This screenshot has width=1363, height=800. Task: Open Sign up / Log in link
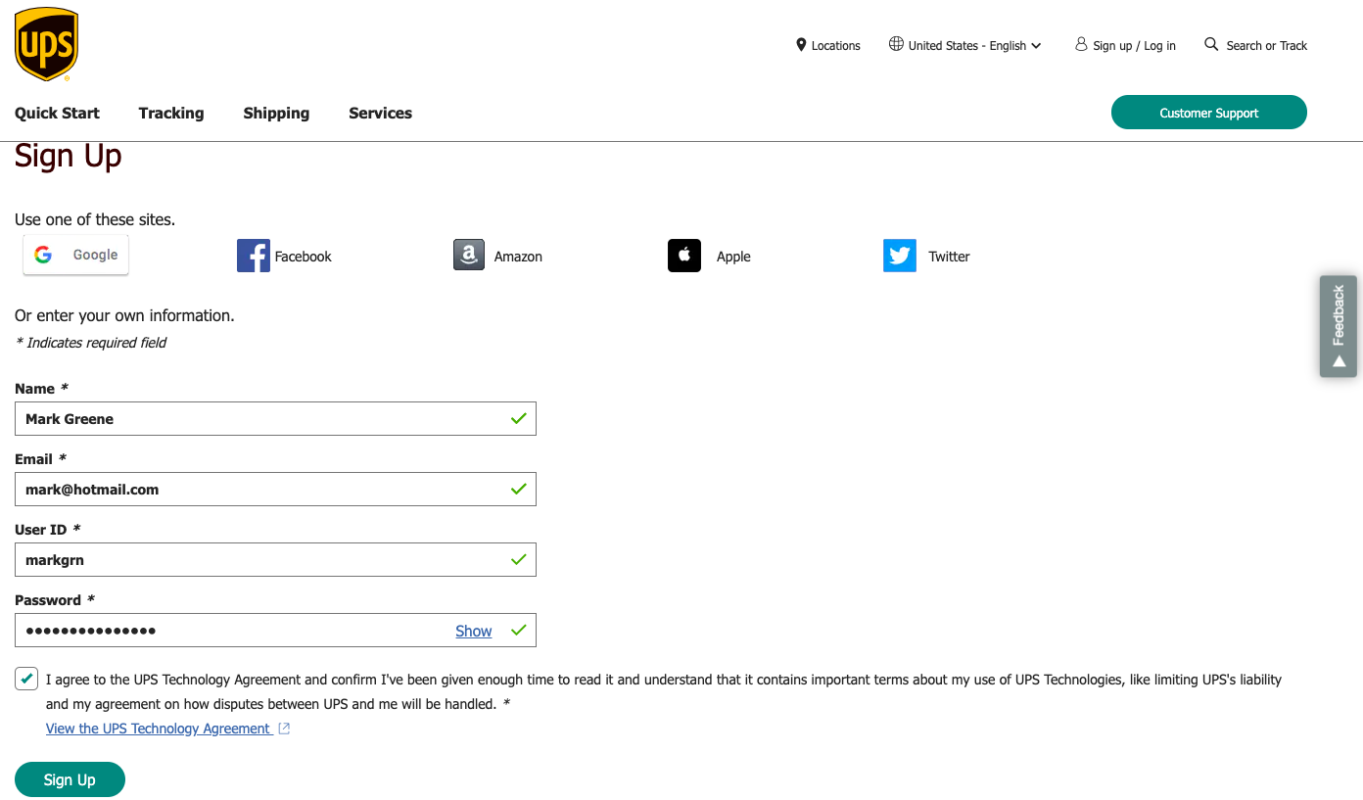(1134, 46)
